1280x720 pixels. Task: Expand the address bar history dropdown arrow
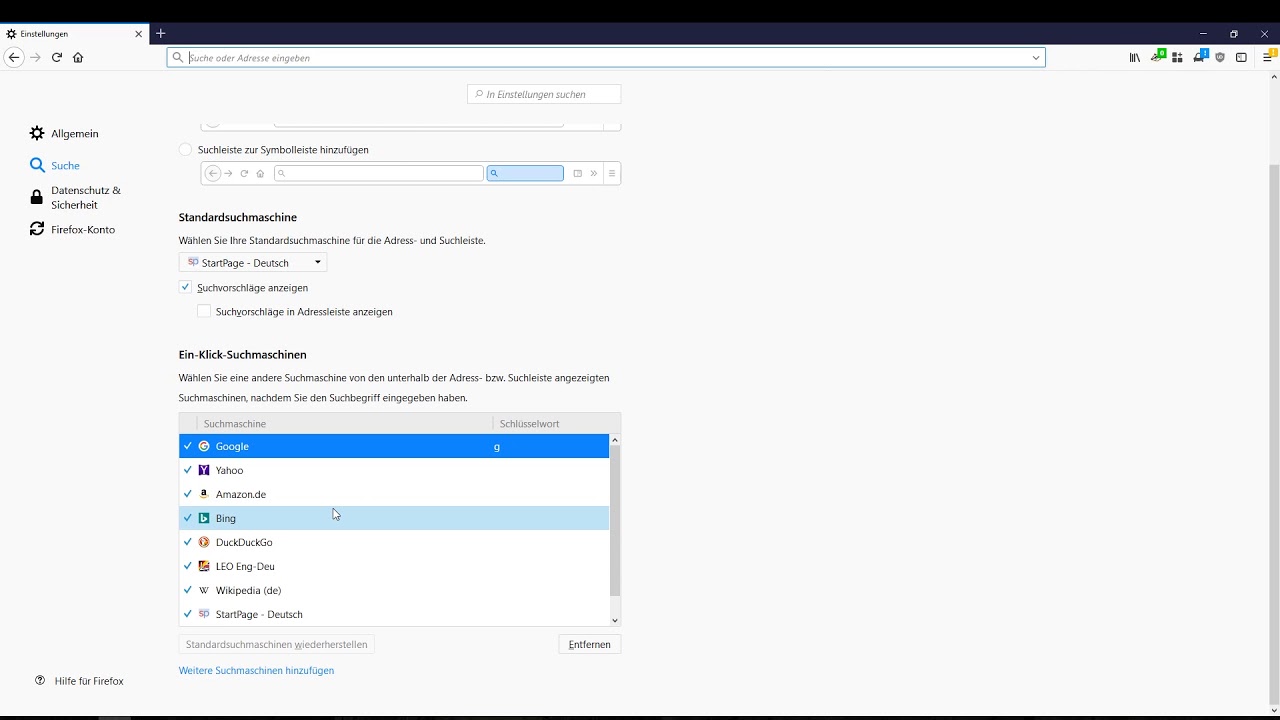[1036, 58]
